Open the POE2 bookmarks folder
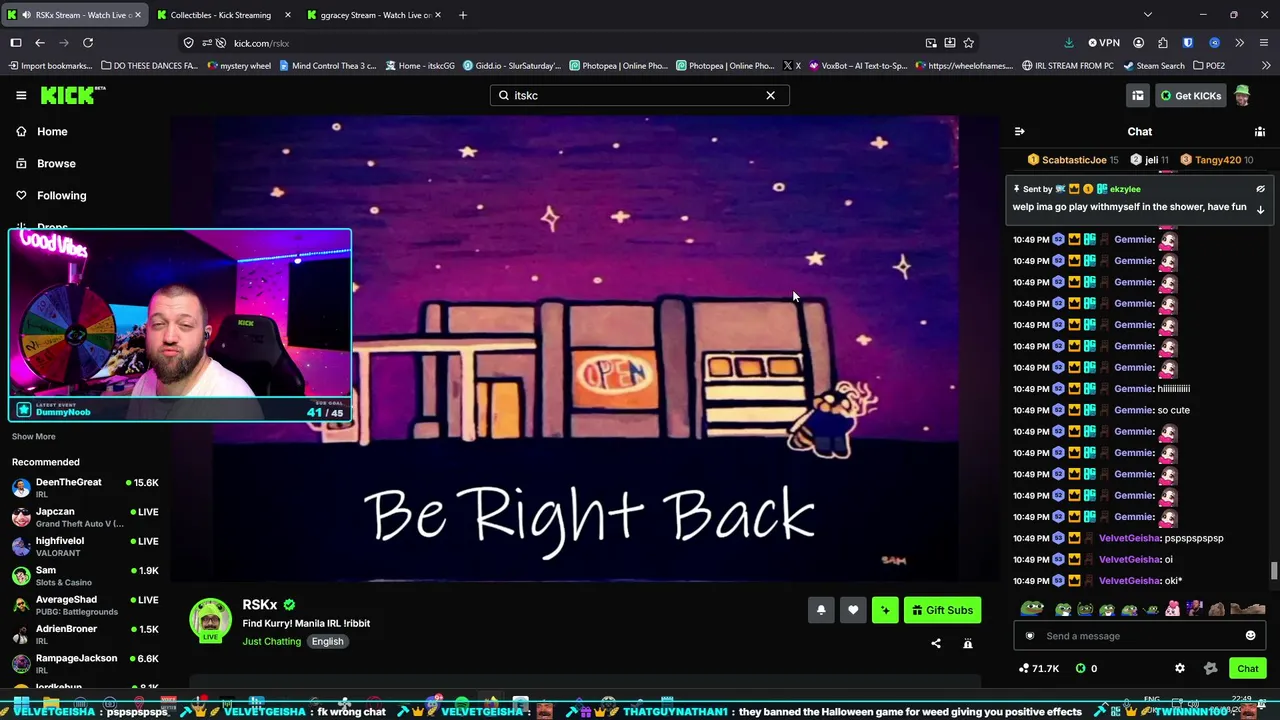 pyautogui.click(x=1207, y=66)
